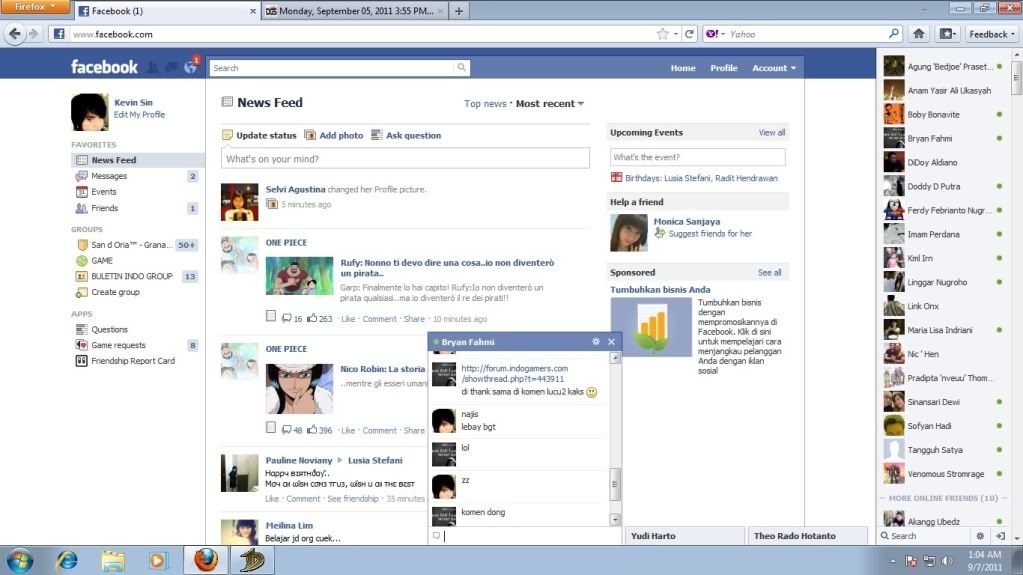Open chat with Boby Bonavite
1023x575 pixels.
pos(945,114)
